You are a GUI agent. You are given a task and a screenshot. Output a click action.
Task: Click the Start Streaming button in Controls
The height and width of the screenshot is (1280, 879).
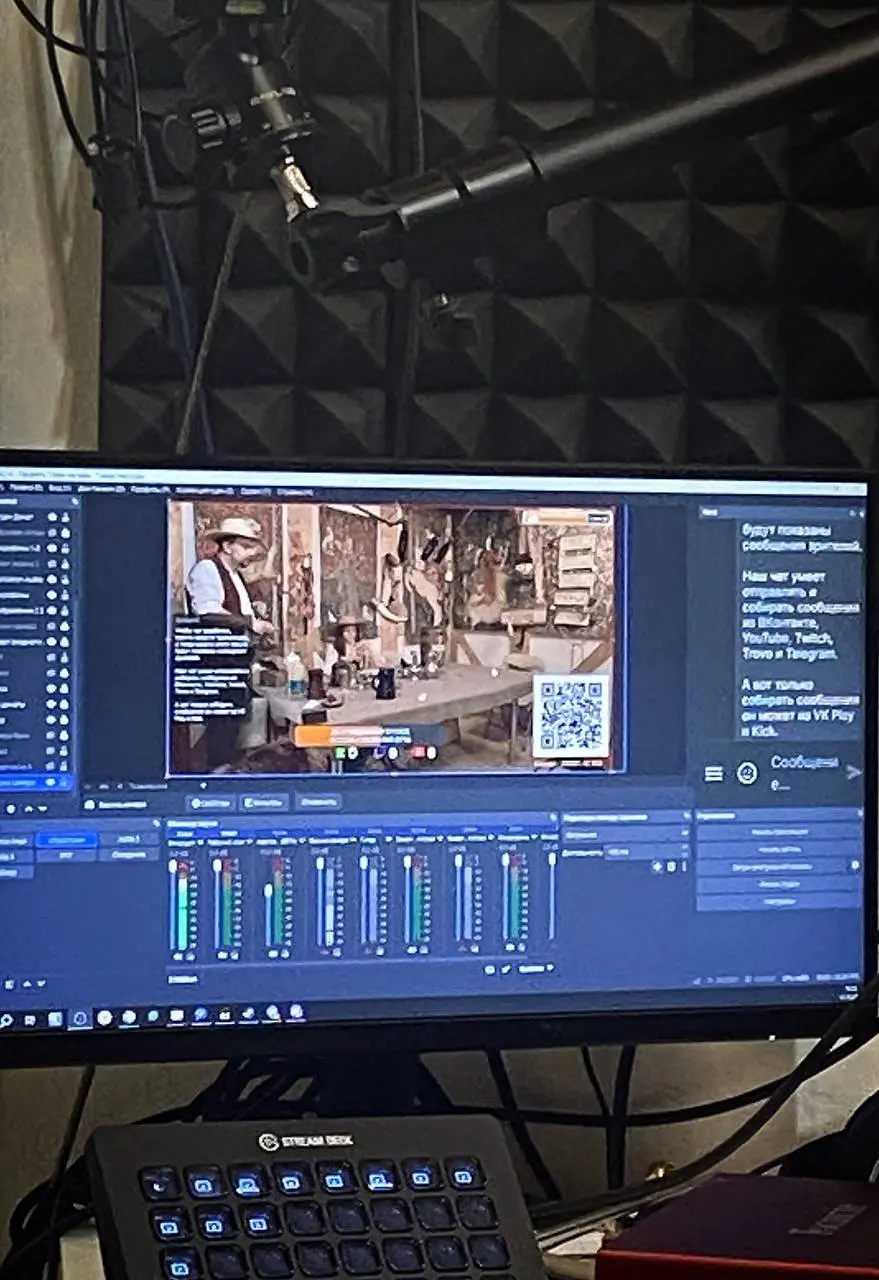click(x=778, y=832)
